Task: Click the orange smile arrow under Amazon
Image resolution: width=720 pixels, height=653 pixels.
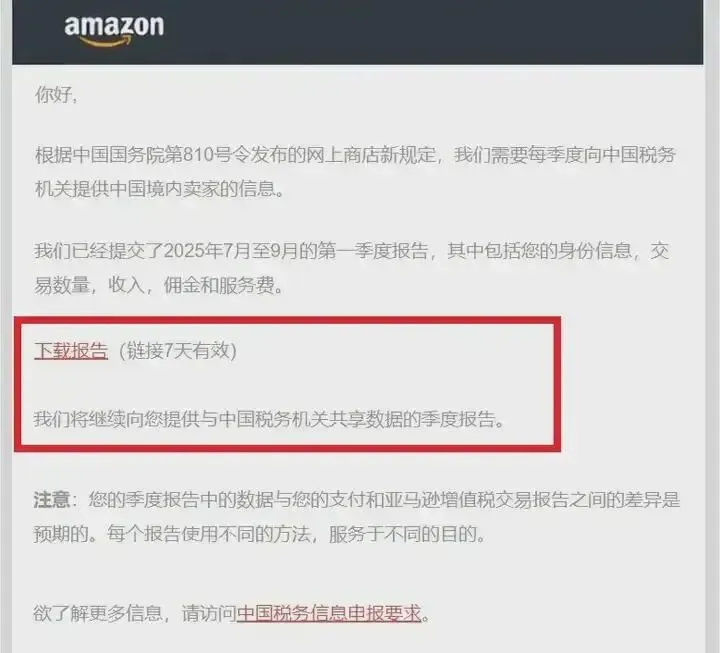Action: coord(107,42)
